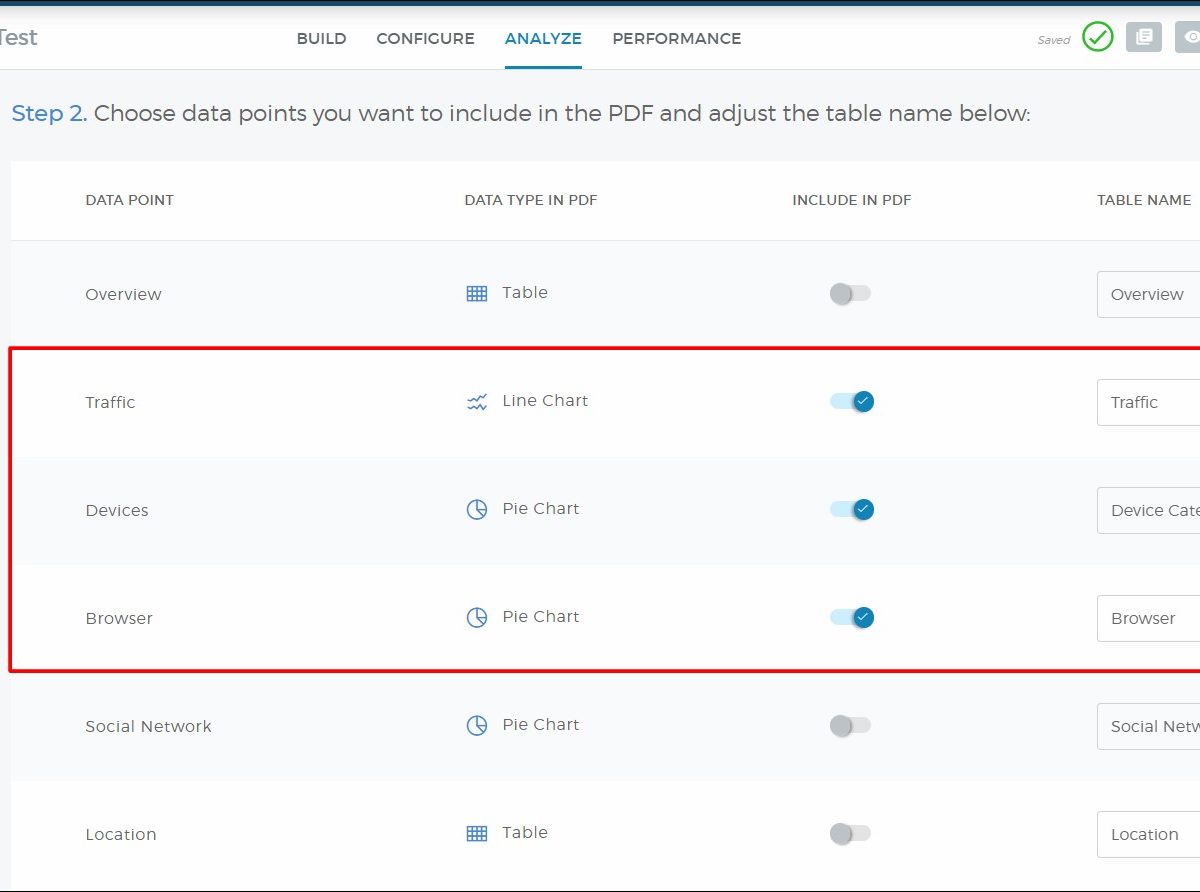The image size is (1200, 892).
Task: Turn off Devices include in PDF toggle
Action: [x=851, y=510]
